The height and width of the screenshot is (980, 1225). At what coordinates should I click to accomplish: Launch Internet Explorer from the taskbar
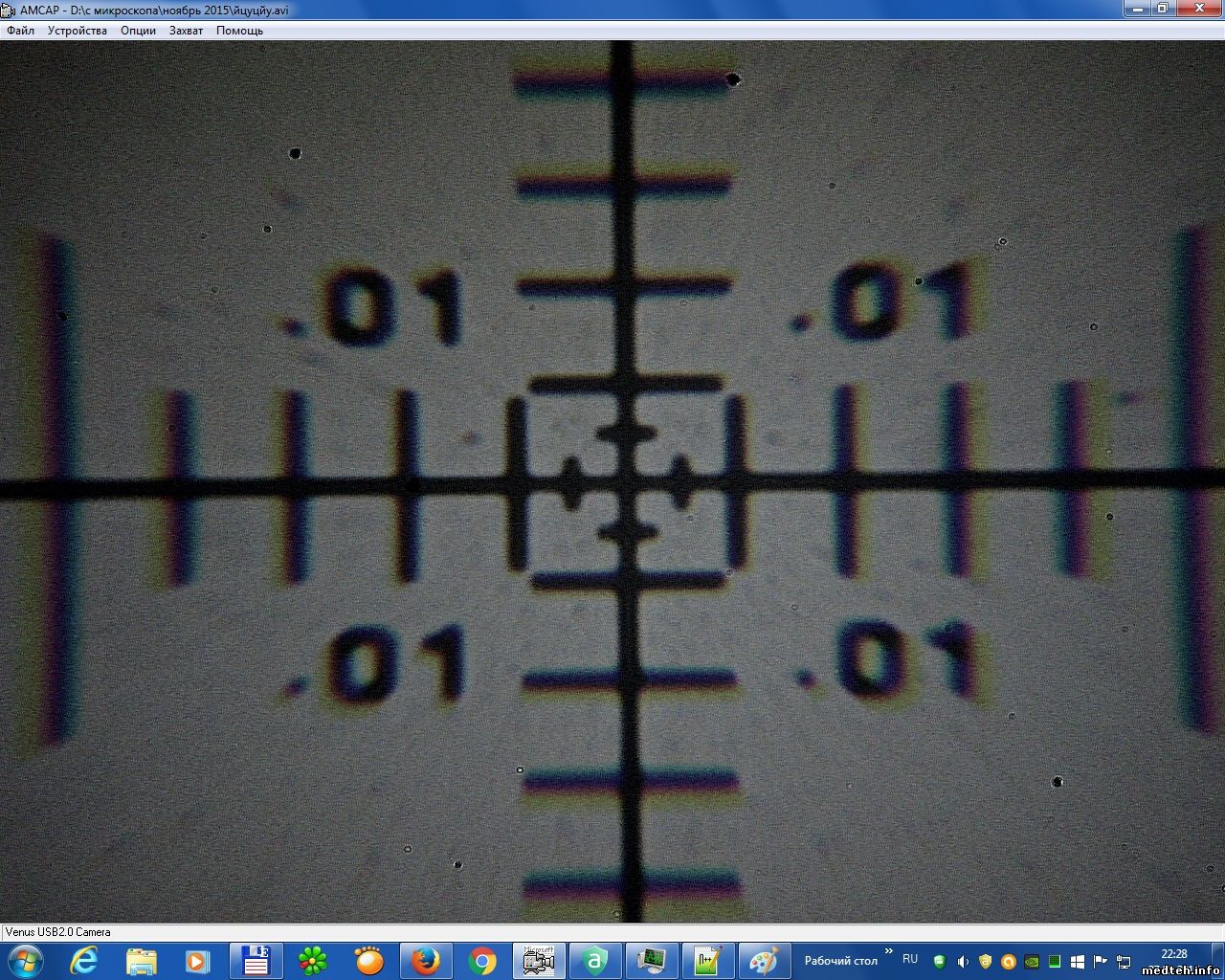click(84, 960)
